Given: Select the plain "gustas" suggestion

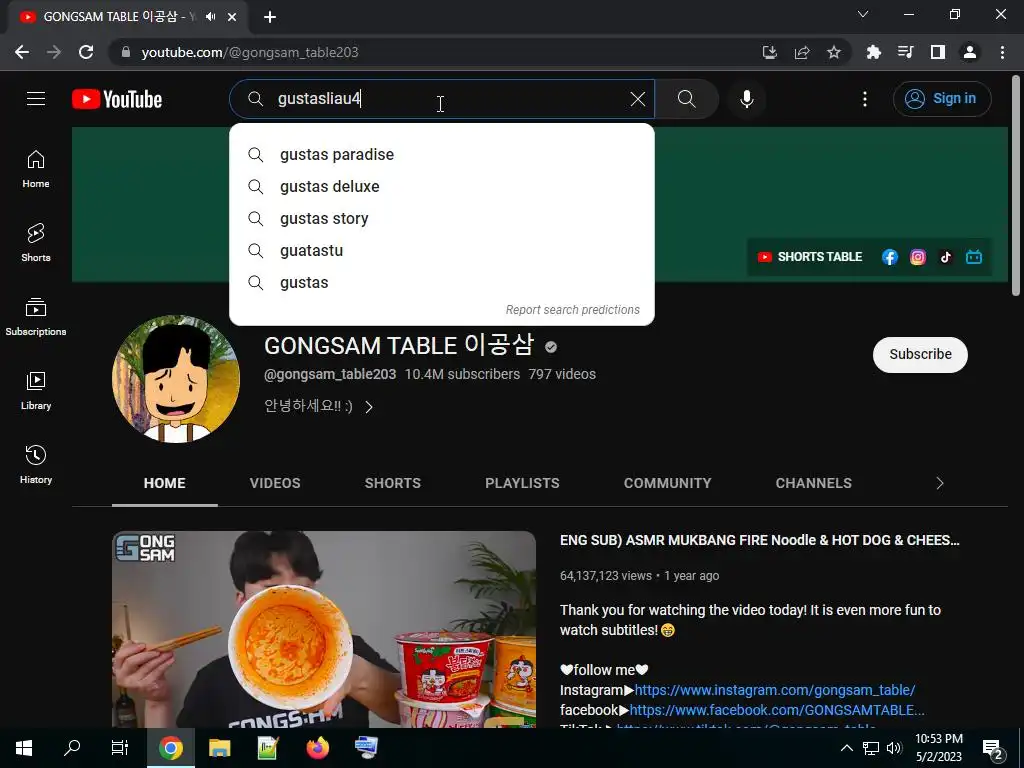Looking at the screenshot, I should tap(441, 283).
